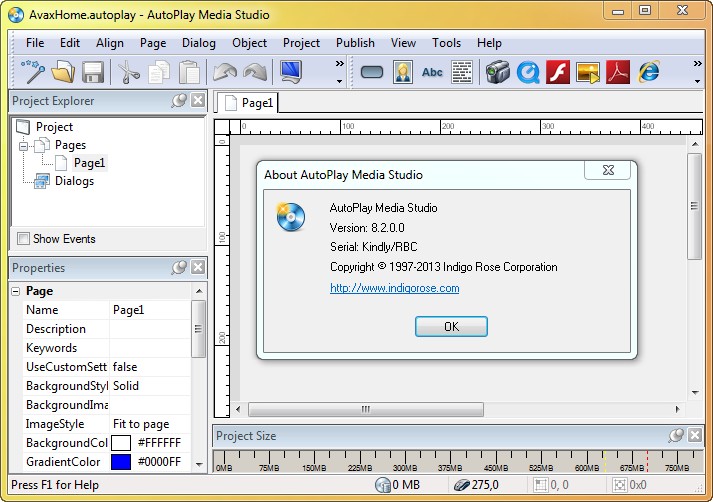Screen dimensions: 713x502
Task: Select the Dialogs tree node
Action: [74, 181]
